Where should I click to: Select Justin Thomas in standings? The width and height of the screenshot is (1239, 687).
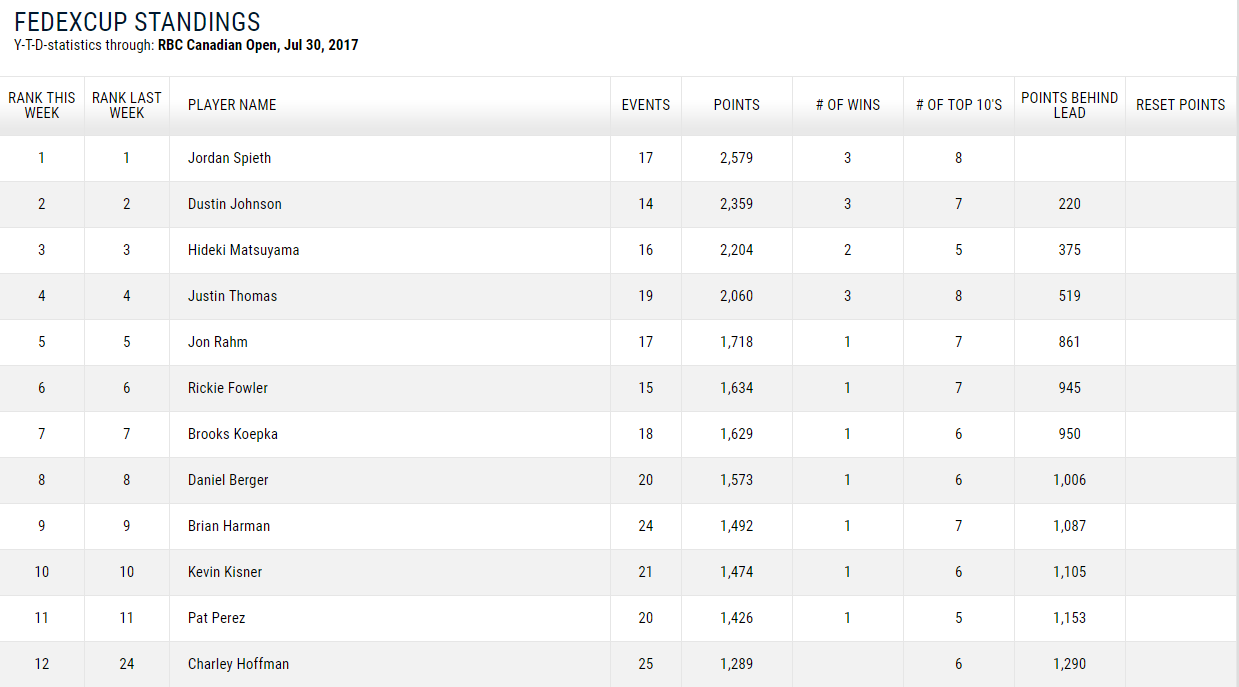(x=232, y=296)
